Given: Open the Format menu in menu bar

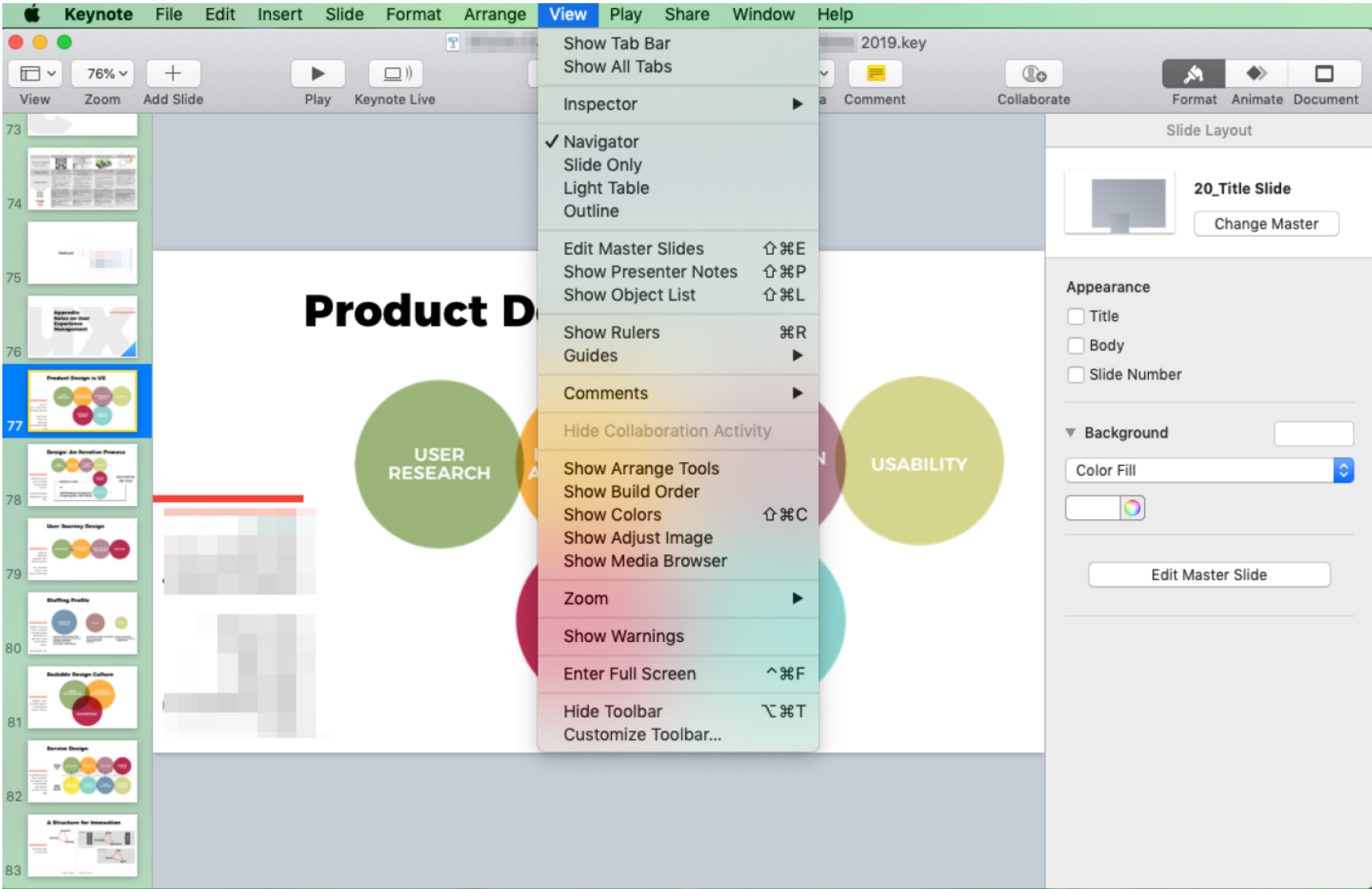Looking at the screenshot, I should click(414, 14).
